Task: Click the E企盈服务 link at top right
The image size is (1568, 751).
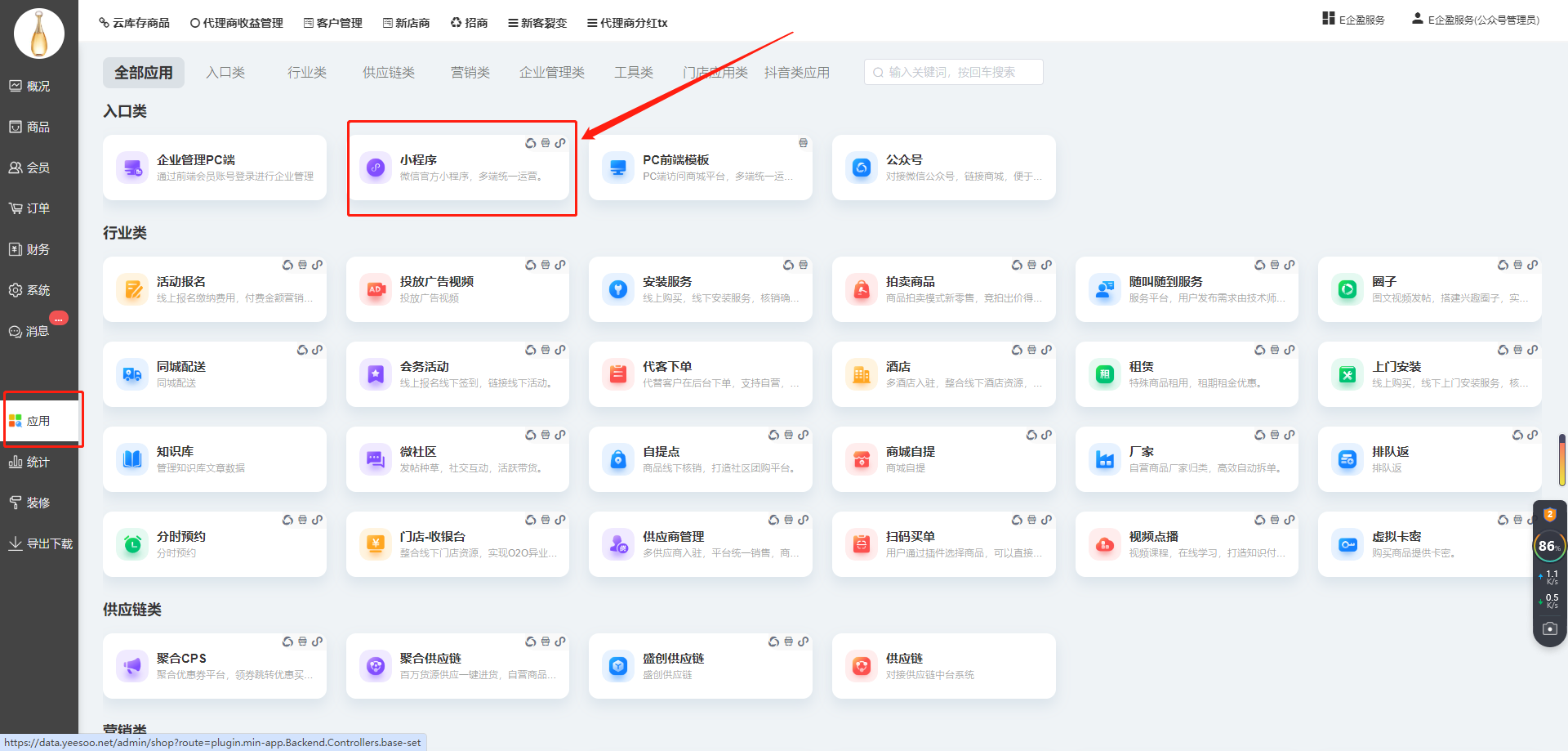Action: pos(1354,20)
